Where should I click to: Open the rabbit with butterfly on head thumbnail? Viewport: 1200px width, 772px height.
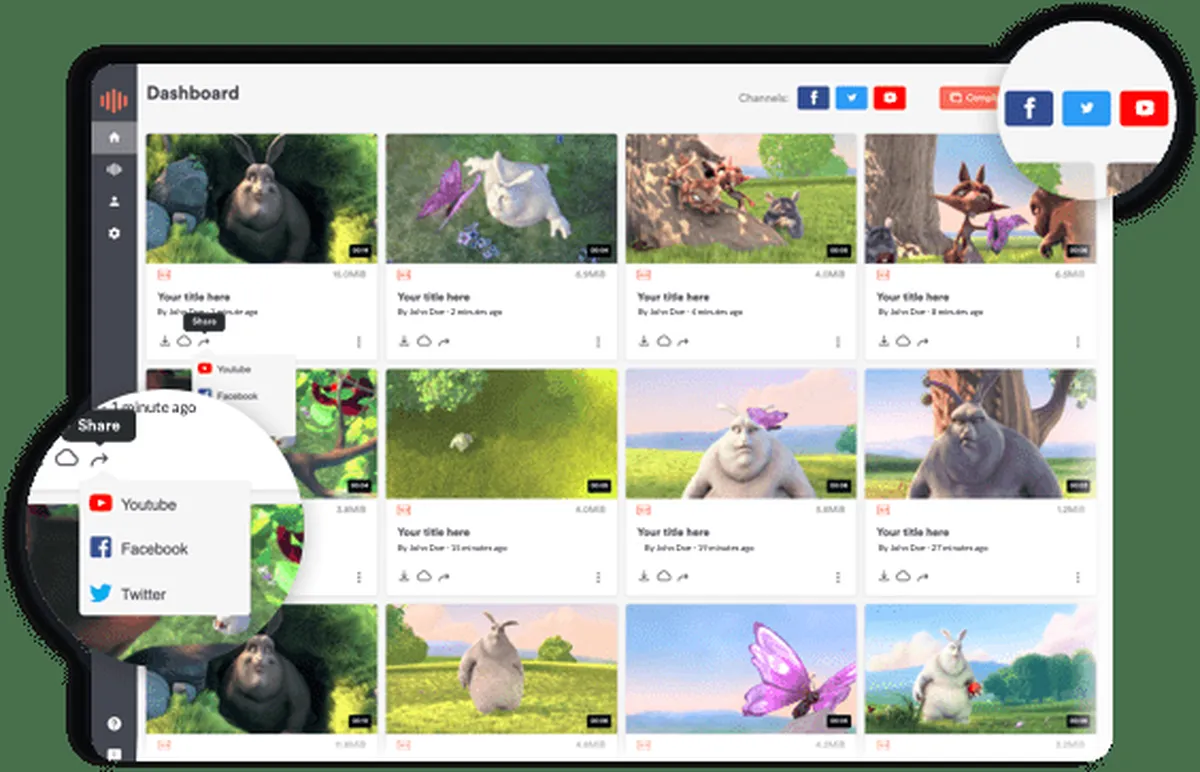click(x=741, y=434)
